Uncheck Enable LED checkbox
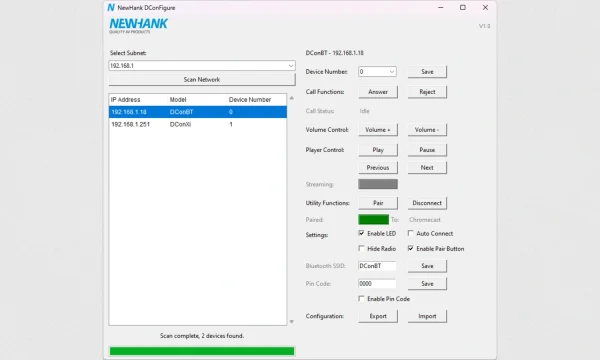 [361, 233]
